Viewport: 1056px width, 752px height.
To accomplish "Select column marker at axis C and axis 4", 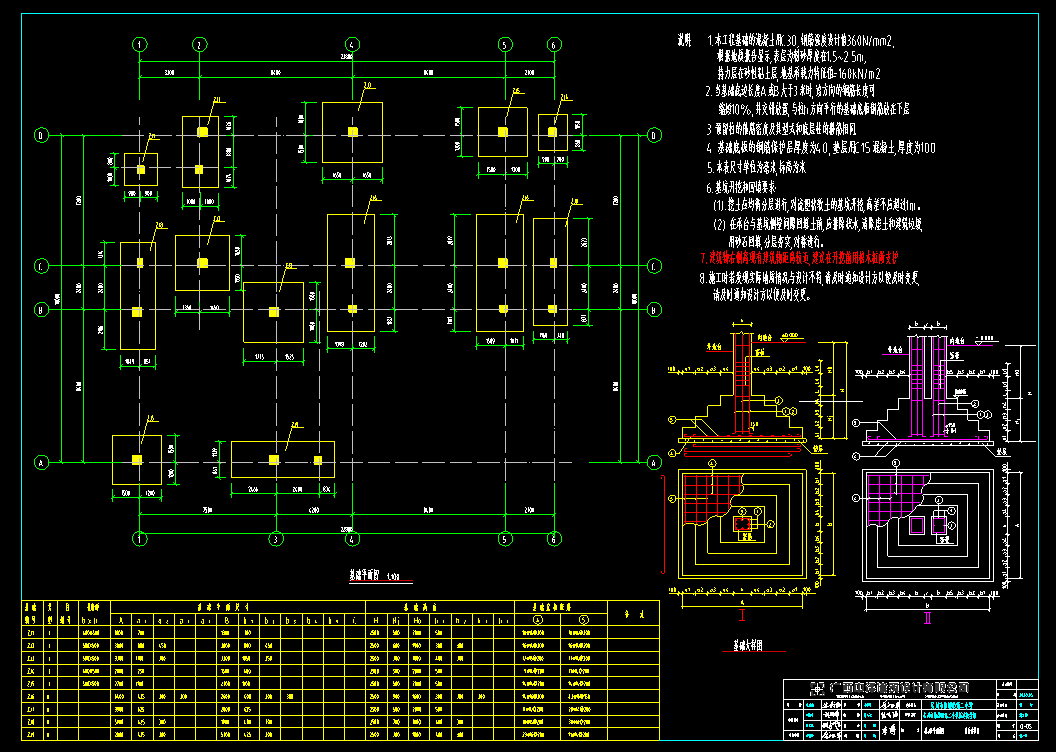I will point(350,262).
